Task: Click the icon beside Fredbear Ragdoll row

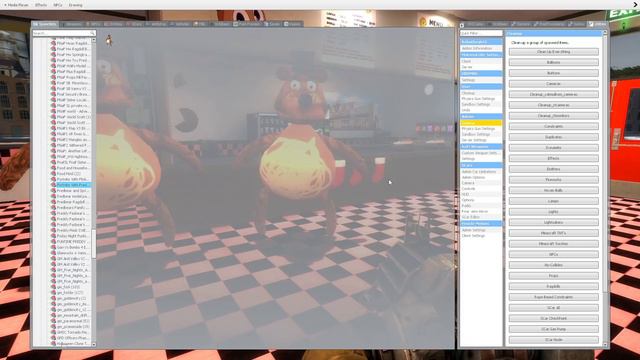Action: click(x=53, y=202)
